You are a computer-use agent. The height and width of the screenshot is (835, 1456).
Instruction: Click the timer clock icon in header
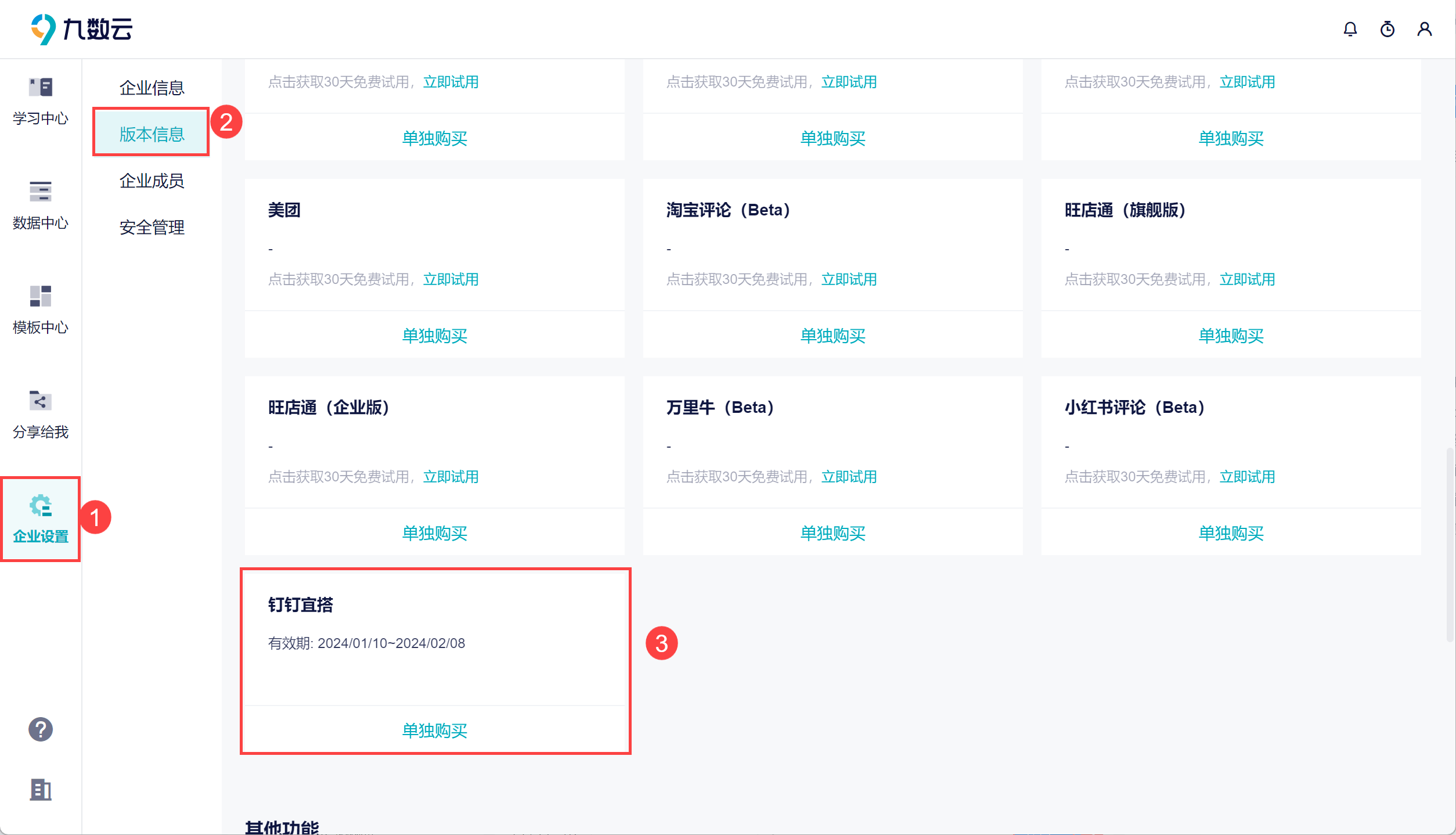coord(1387,29)
